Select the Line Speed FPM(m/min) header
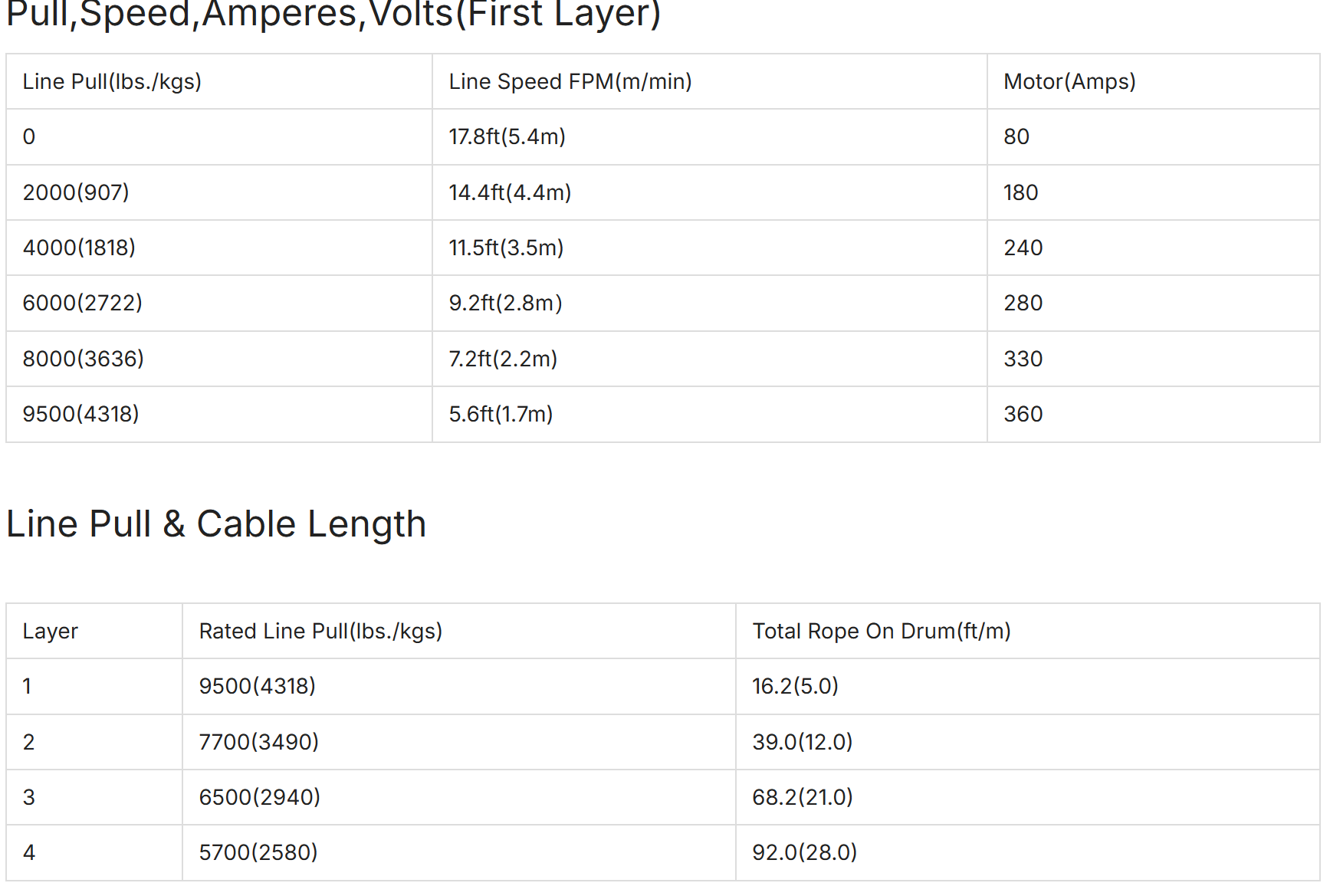Screen dimensions: 1330x896 pos(710,81)
